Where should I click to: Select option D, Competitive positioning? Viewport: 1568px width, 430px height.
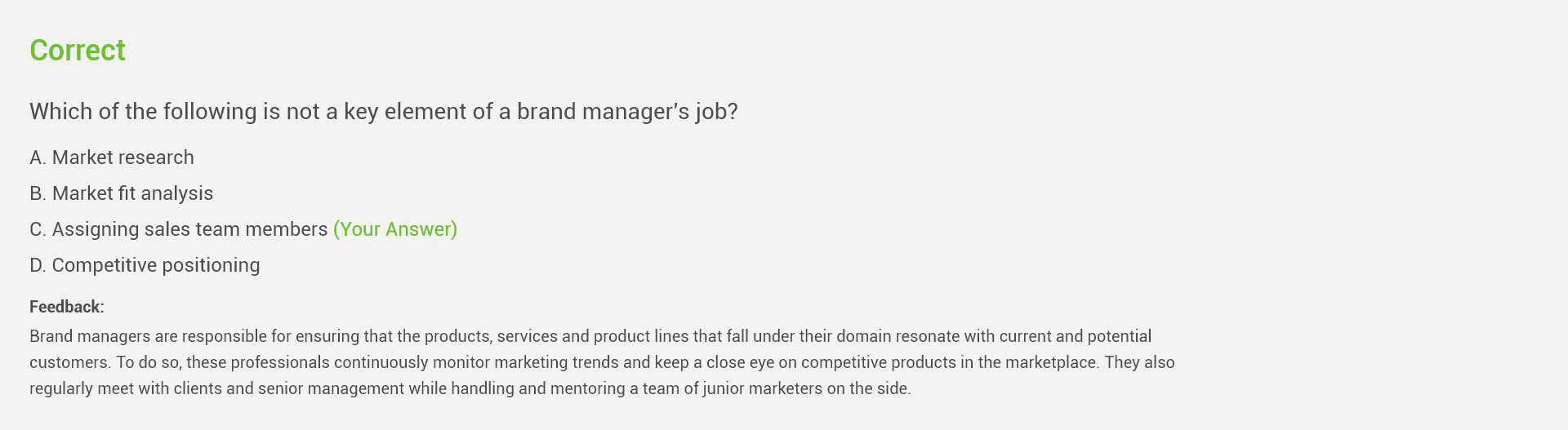pyautogui.click(x=155, y=265)
